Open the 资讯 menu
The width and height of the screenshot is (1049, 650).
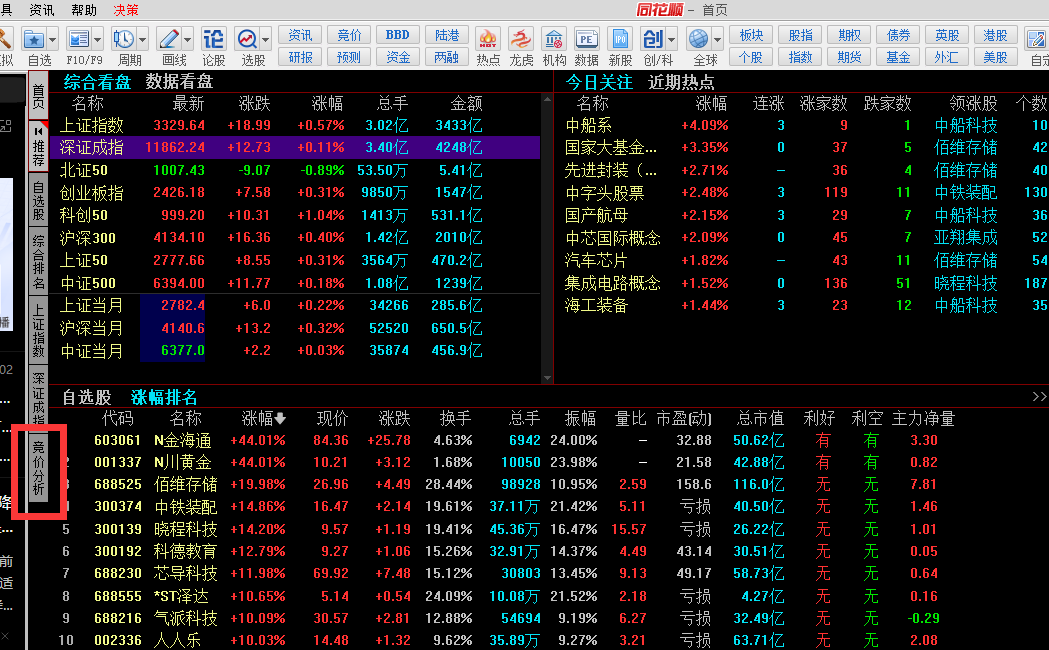point(42,10)
